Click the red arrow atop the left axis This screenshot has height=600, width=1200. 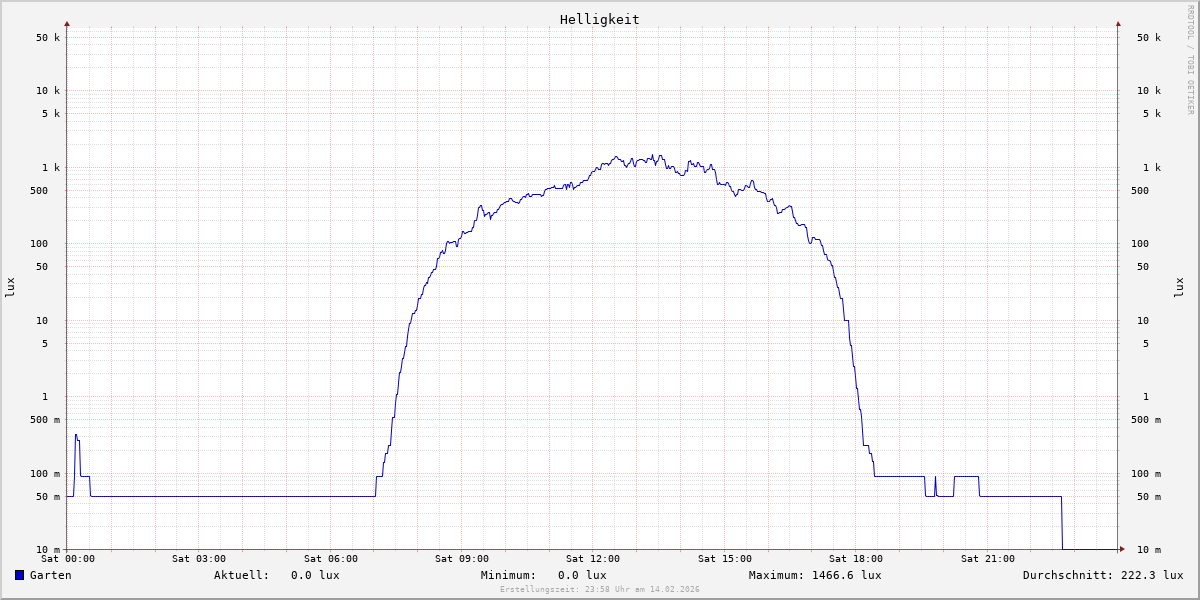[67, 23]
